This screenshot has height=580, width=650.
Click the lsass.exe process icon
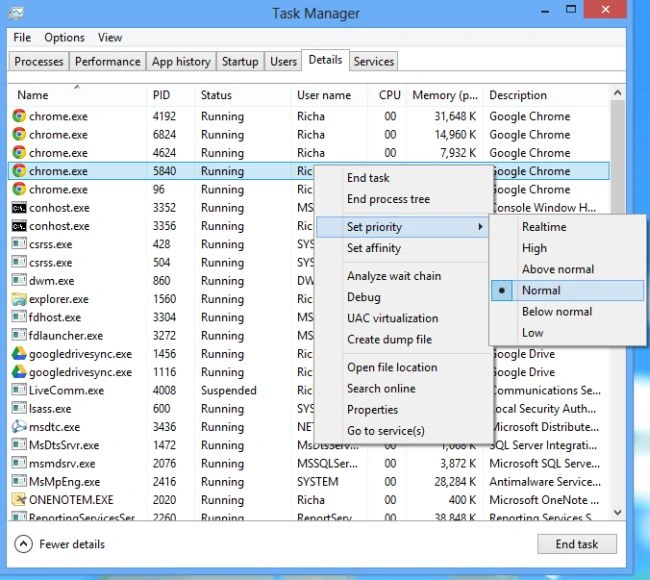[19, 408]
